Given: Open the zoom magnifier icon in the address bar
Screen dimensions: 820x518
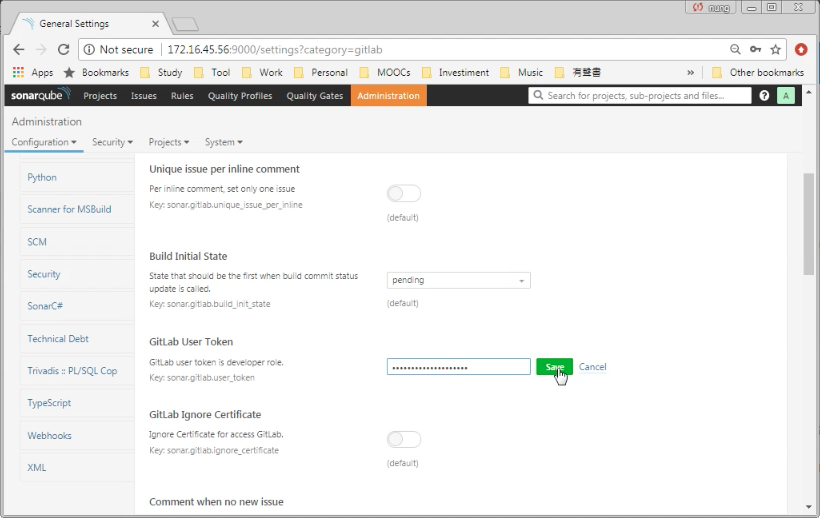Looking at the screenshot, I should pos(735,50).
